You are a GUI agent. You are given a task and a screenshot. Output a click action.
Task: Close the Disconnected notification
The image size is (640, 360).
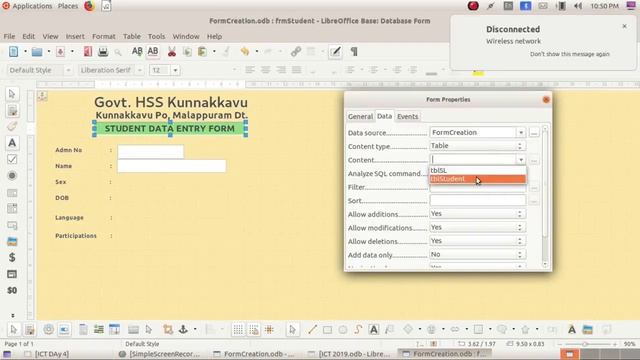coord(624,26)
